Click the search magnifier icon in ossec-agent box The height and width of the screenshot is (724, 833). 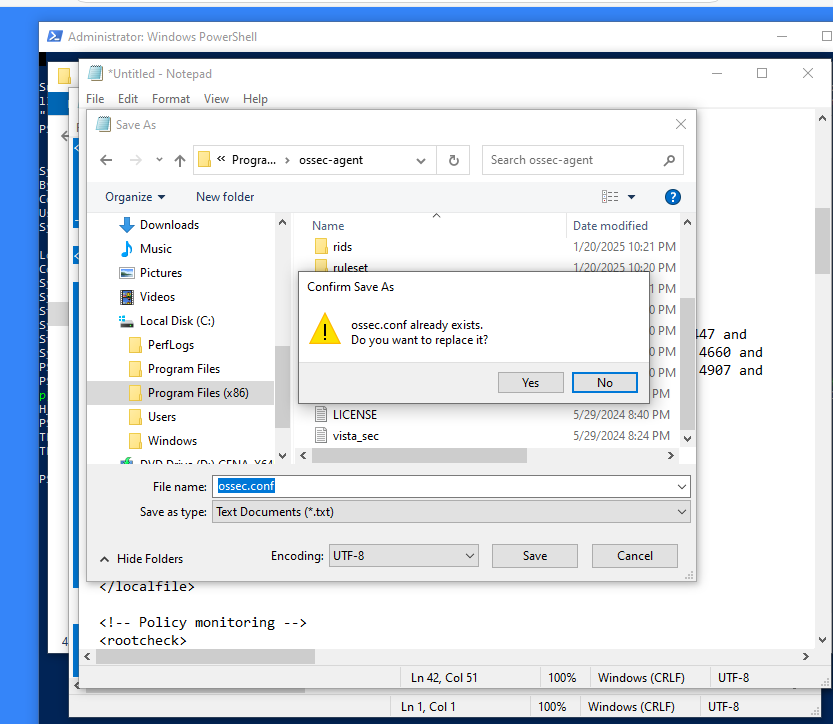[x=669, y=160]
